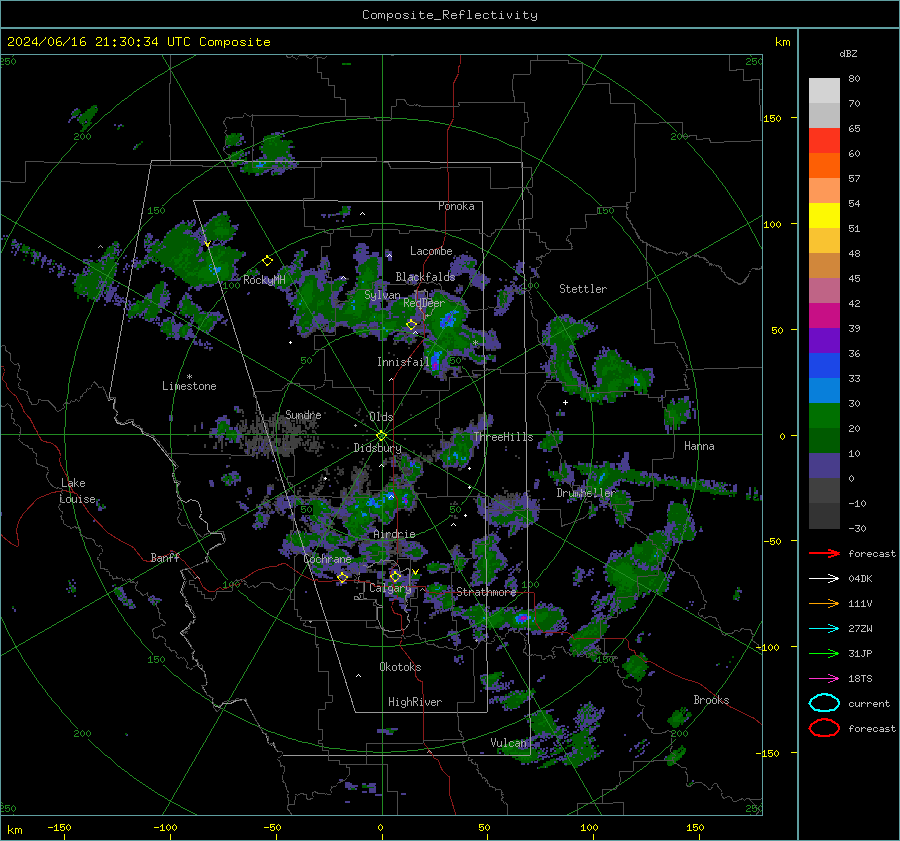Click the Sylvan label
Image resolution: width=900 pixels, height=841 pixels.
pyautogui.click(x=382, y=295)
